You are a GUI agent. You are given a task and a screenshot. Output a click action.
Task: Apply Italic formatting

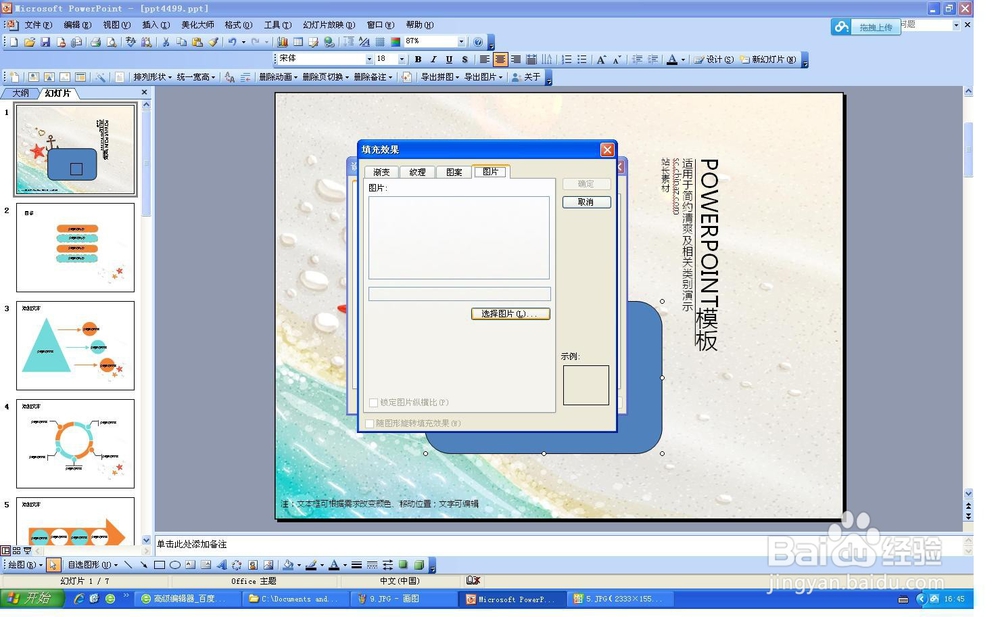[x=434, y=59]
